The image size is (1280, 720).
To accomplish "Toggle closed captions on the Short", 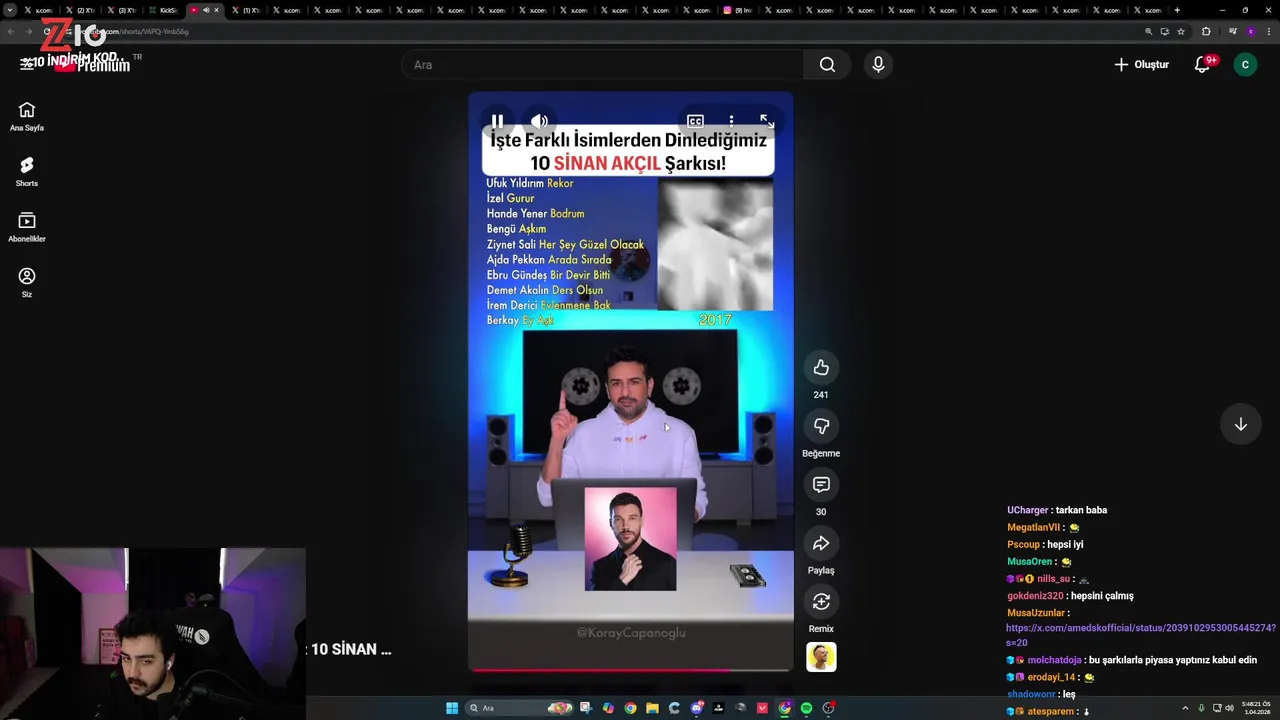I will coord(695,121).
